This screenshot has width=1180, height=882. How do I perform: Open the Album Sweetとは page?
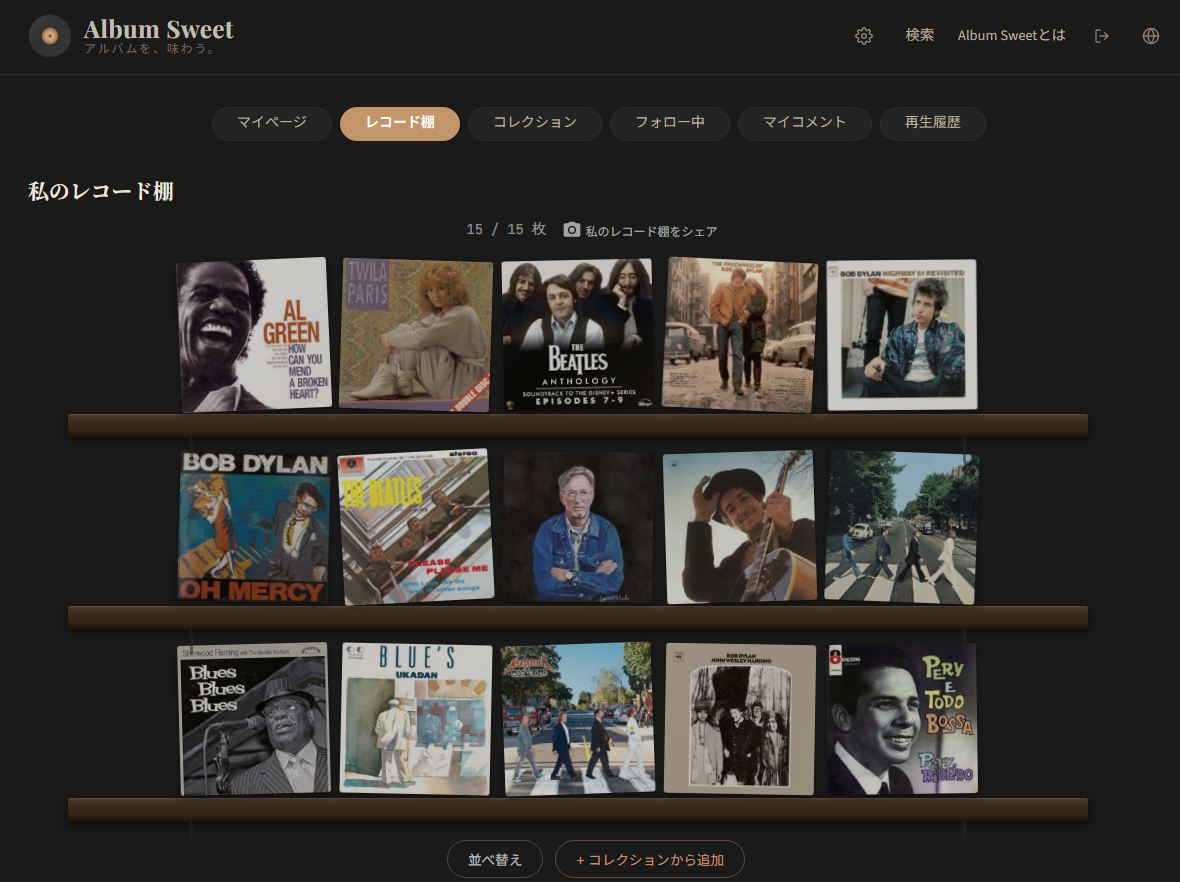pyautogui.click(x=1011, y=35)
